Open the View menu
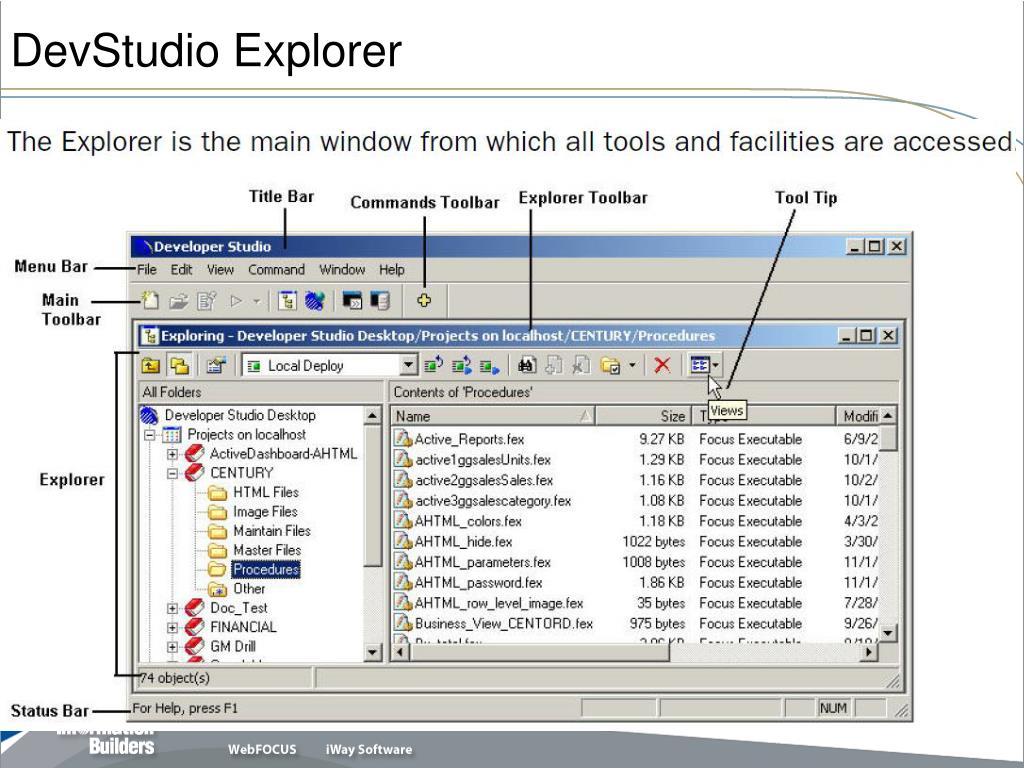 pyautogui.click(x=220, y=269)
